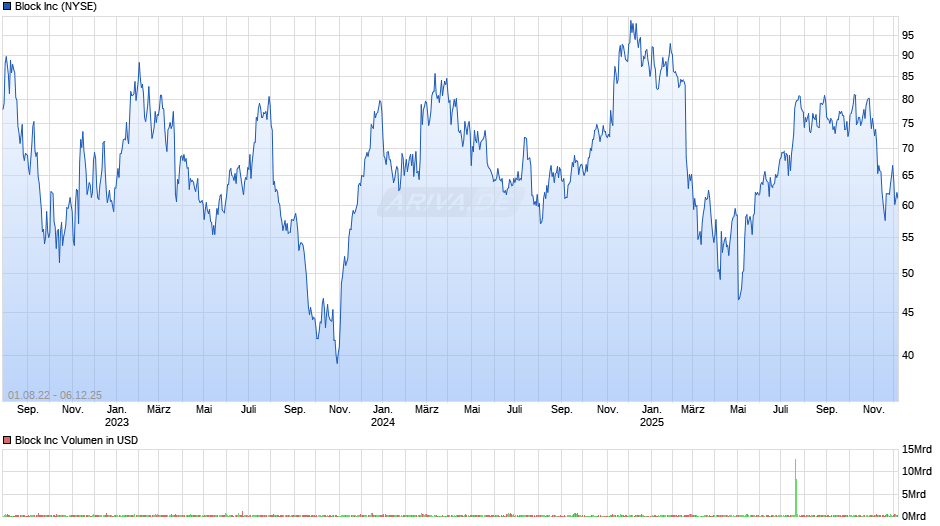940x526 pixels.
Task: Select the 'Block Inc Volumen in USD' title
Action: click(76, 440)
